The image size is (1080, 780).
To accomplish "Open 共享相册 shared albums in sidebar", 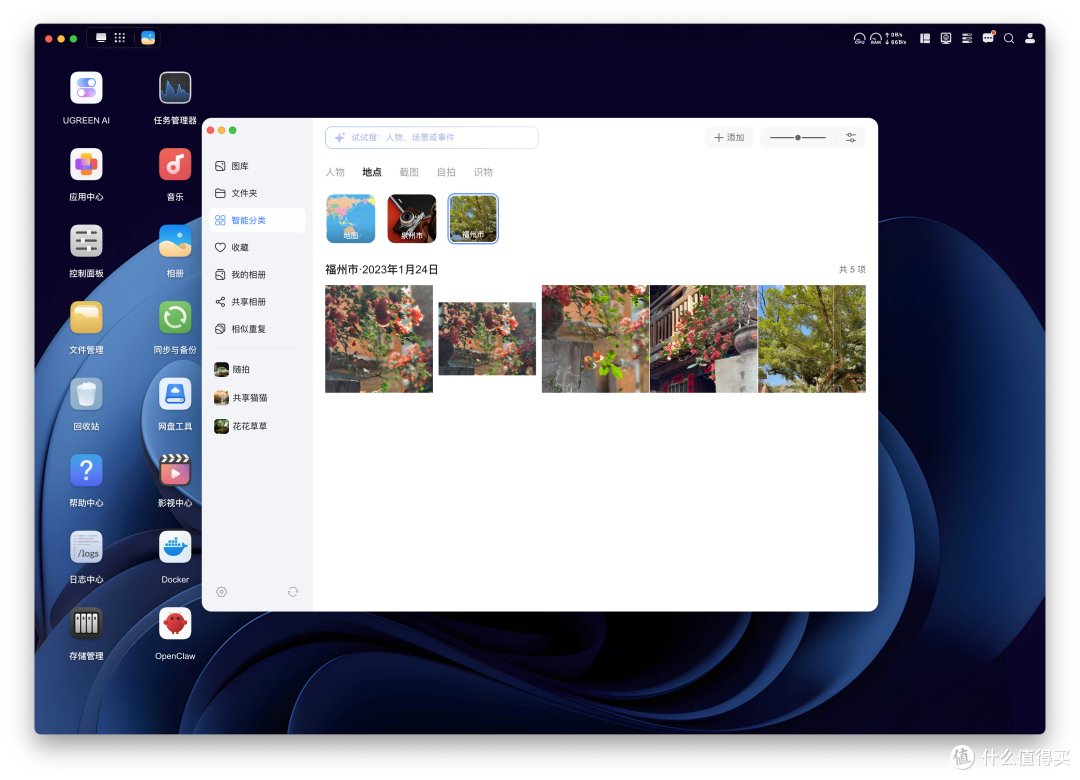I will click(x=258, y=302).
